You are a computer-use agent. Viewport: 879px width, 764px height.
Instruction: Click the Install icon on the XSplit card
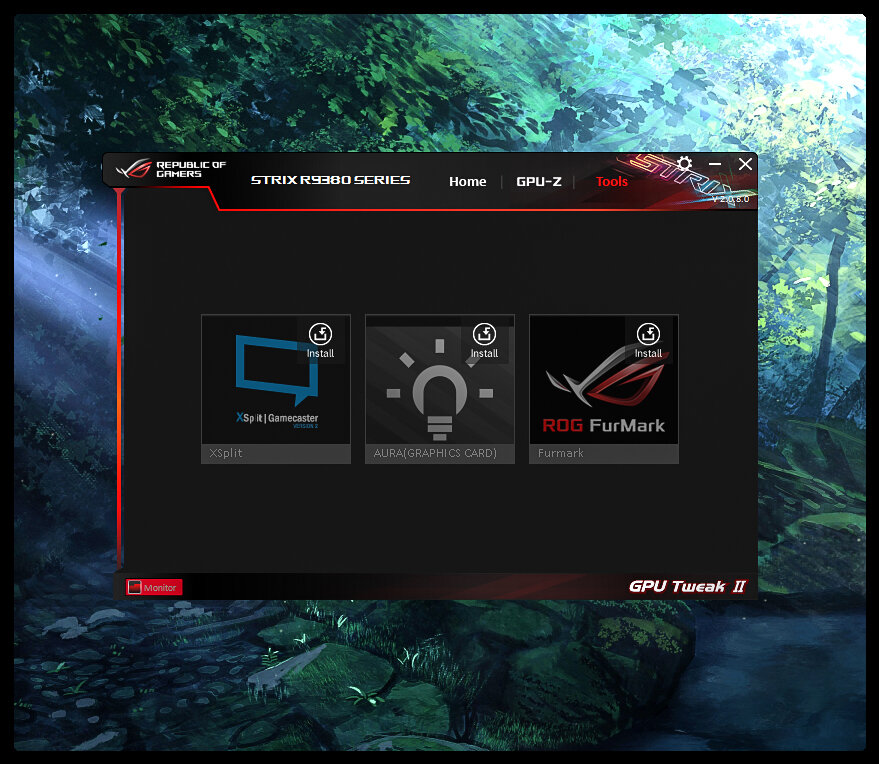pos(320,334)
